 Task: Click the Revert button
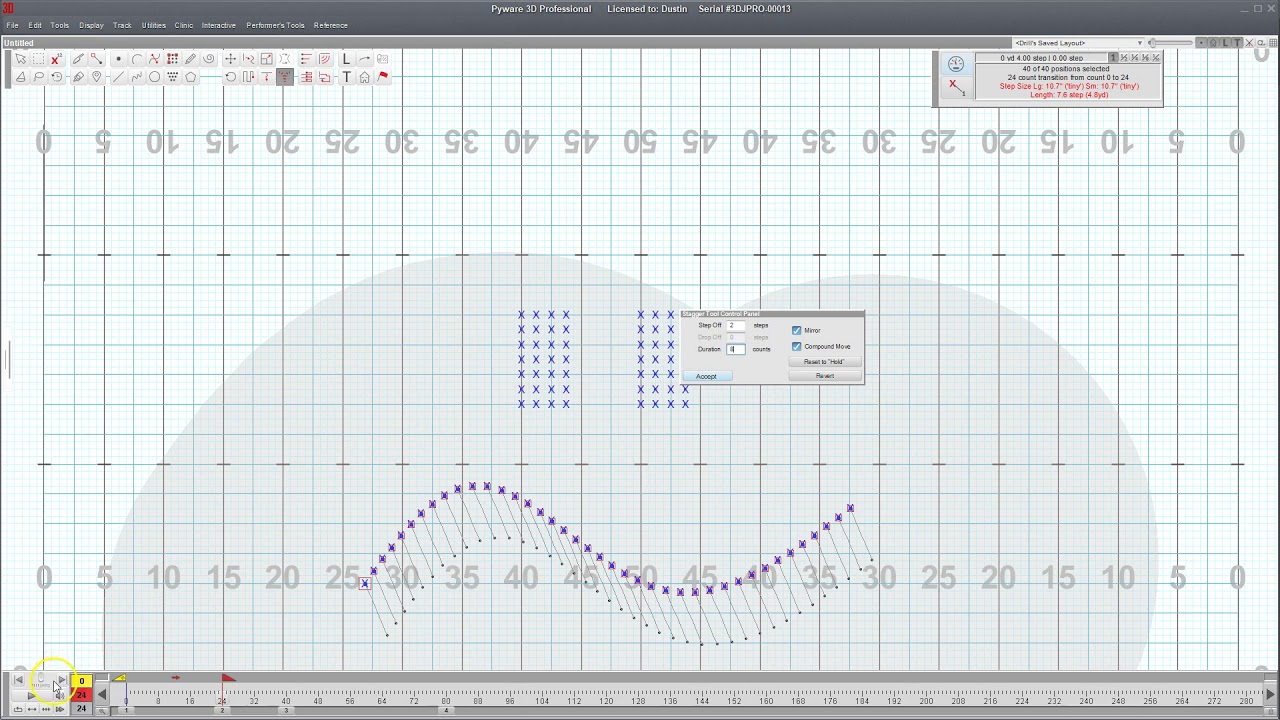824,376
